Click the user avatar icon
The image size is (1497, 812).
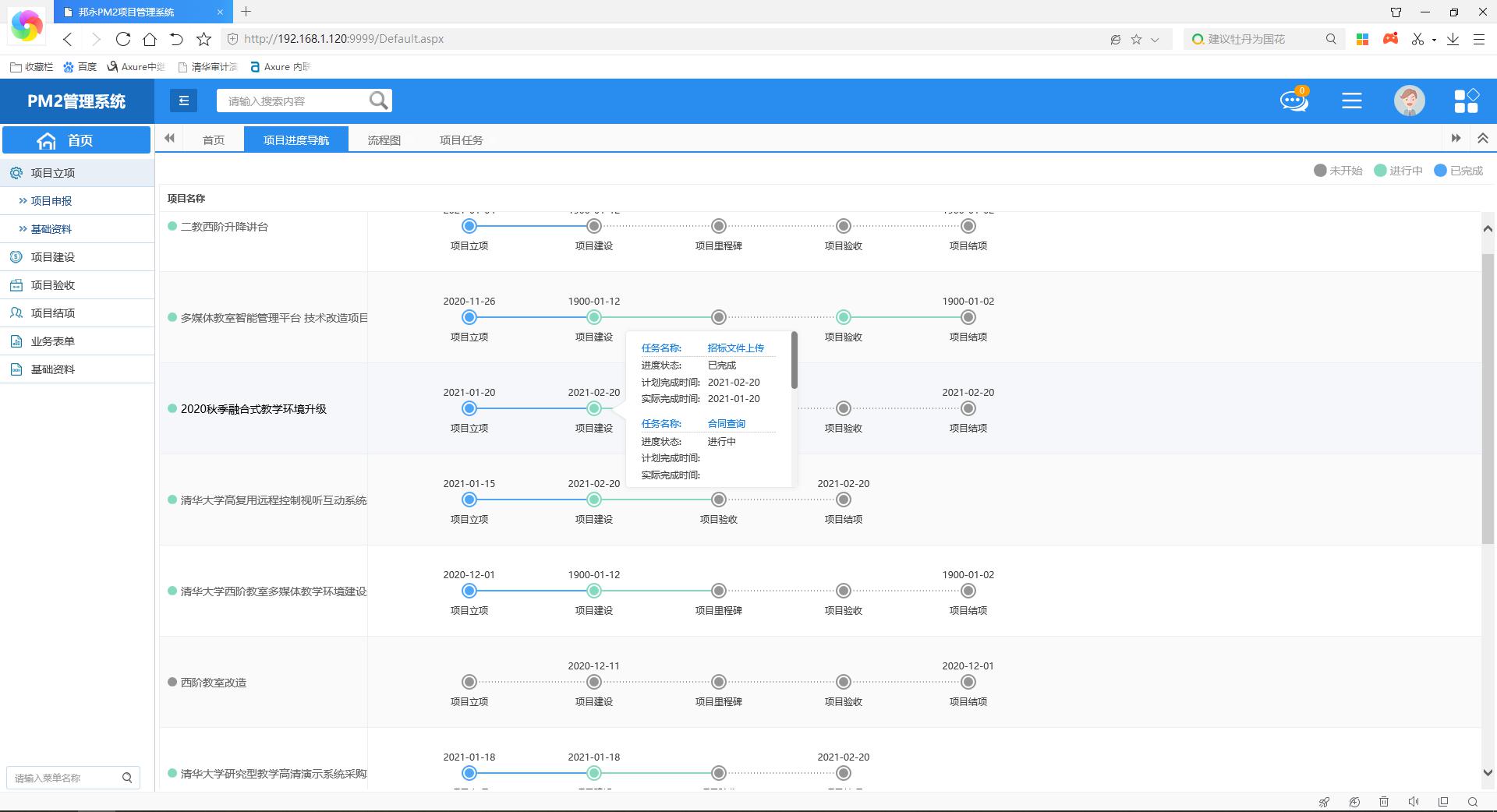tap(1409, 101)
